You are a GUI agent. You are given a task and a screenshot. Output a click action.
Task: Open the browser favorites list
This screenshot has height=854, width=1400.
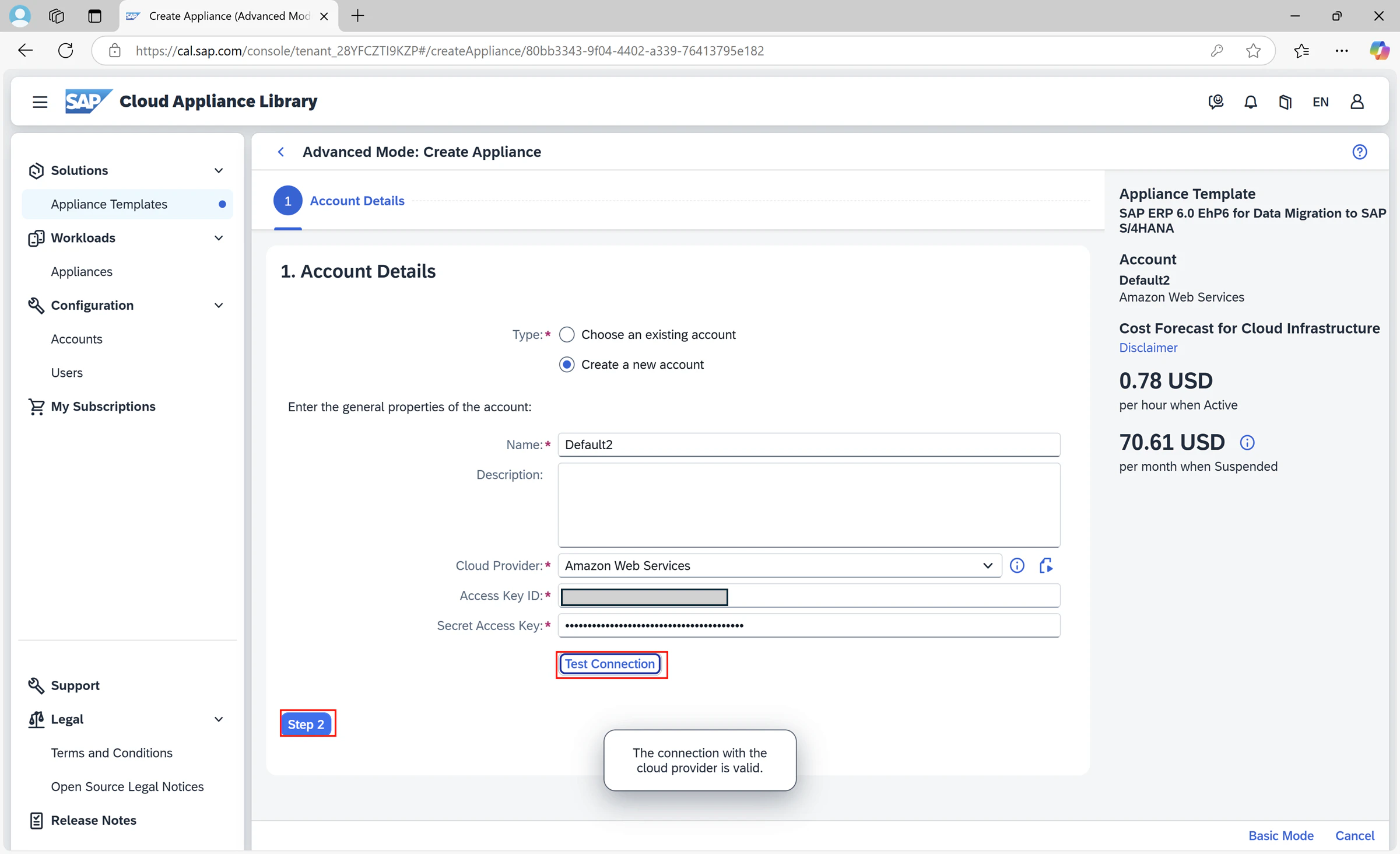[1301, 51]
